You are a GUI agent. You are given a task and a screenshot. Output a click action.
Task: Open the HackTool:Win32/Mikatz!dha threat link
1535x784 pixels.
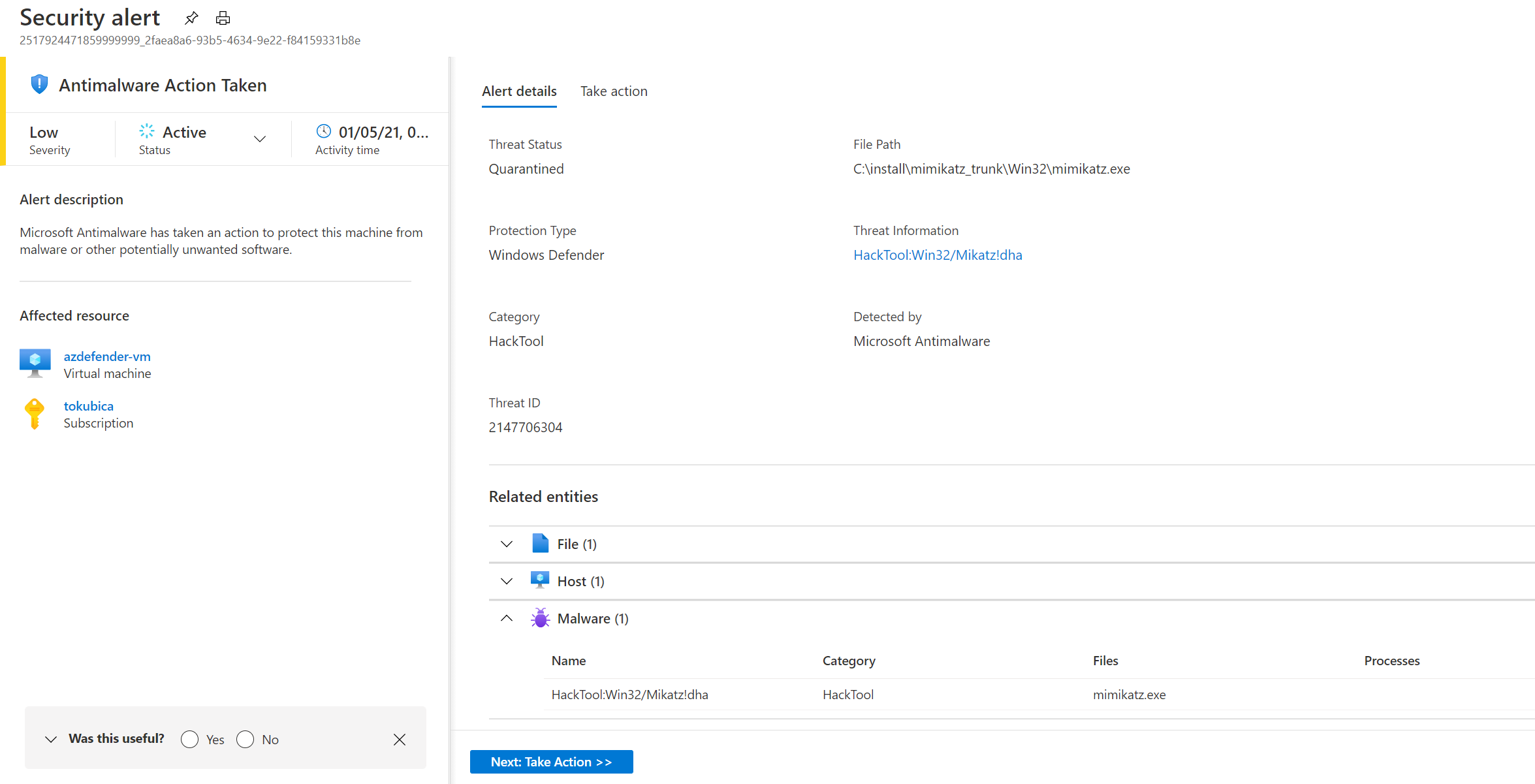(938, 255)
